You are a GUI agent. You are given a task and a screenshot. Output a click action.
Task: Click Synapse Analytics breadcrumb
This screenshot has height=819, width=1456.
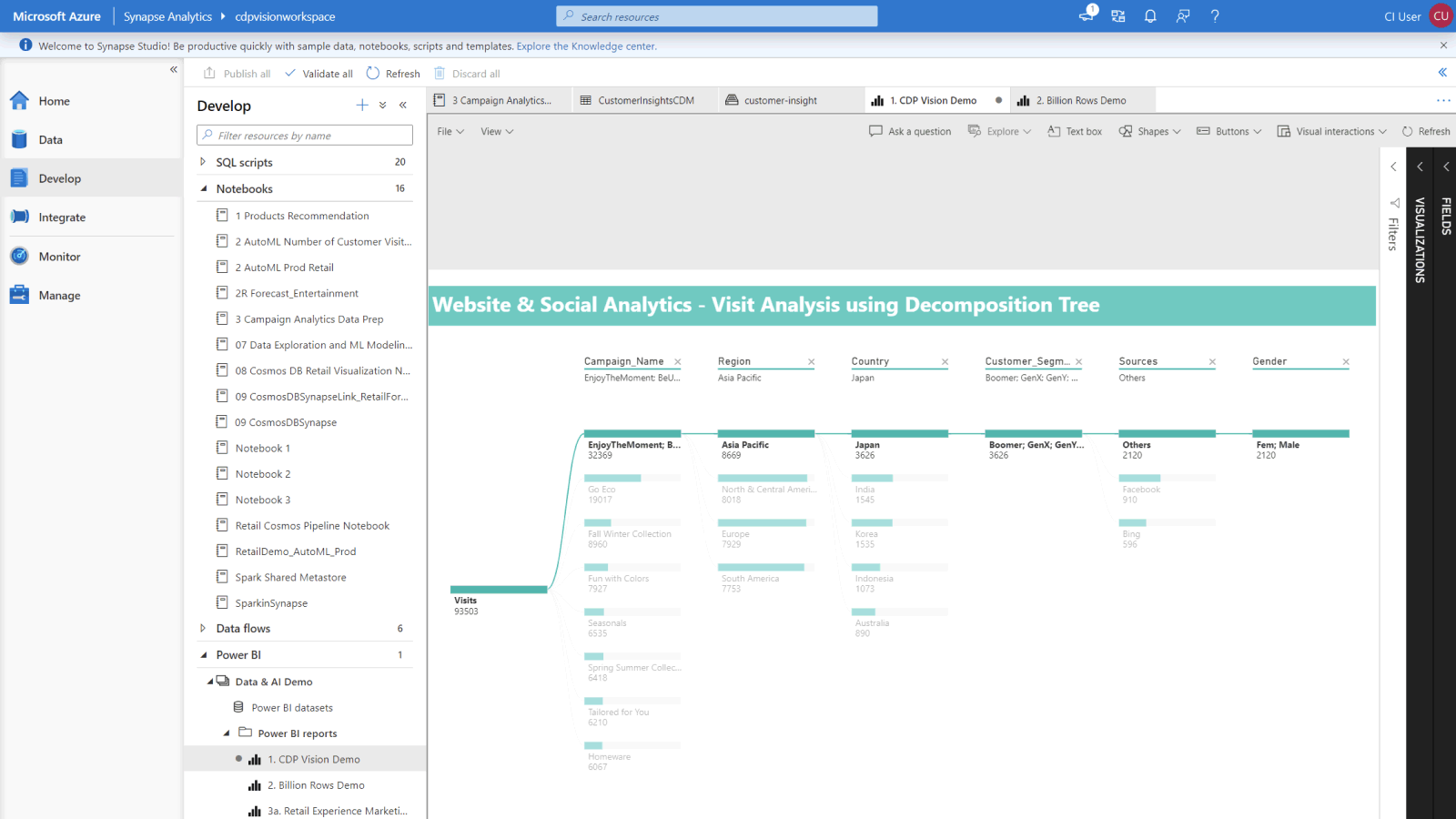(x=167, y=16)
